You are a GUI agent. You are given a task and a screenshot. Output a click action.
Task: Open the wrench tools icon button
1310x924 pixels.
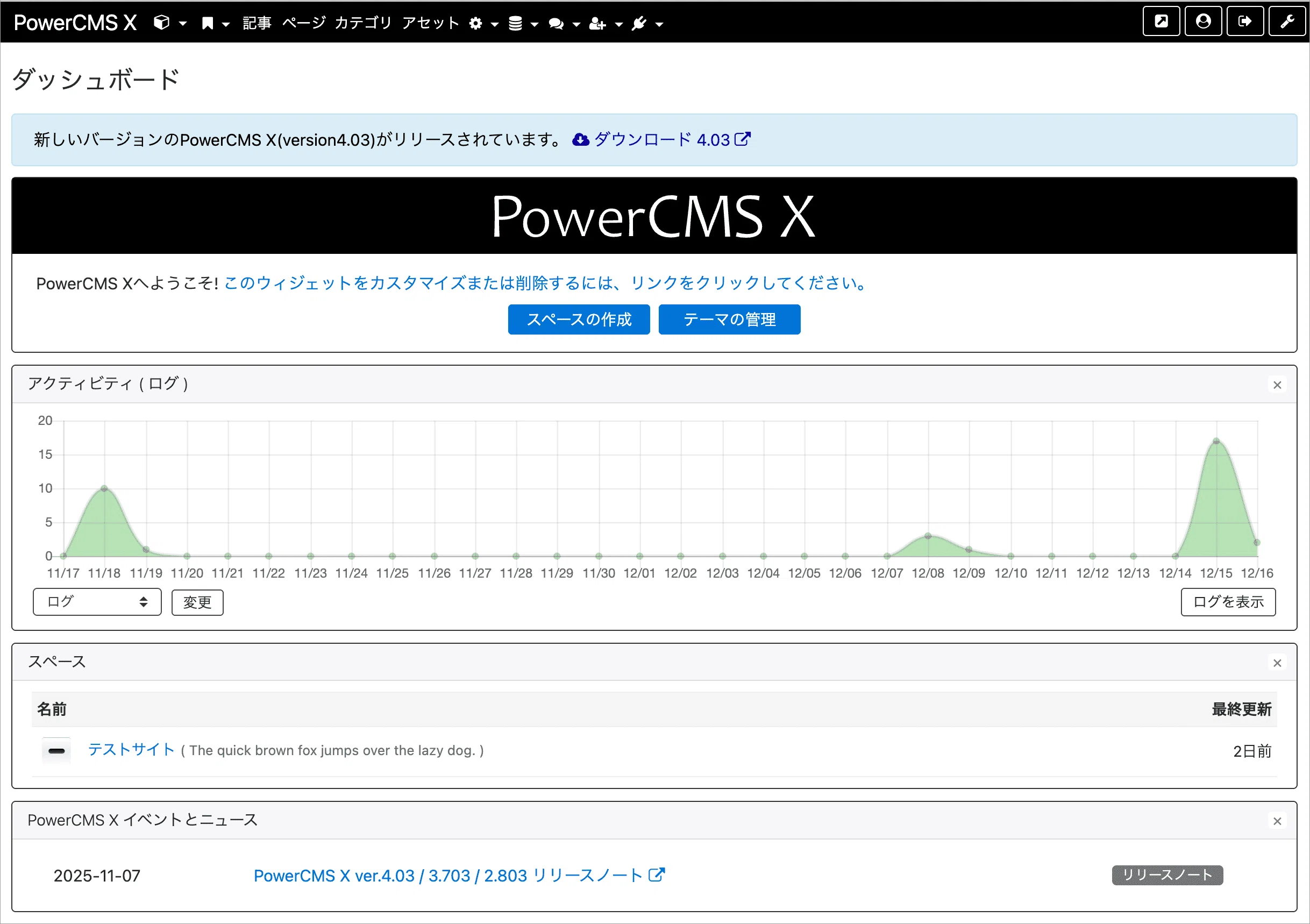(x=1287, y=21)
